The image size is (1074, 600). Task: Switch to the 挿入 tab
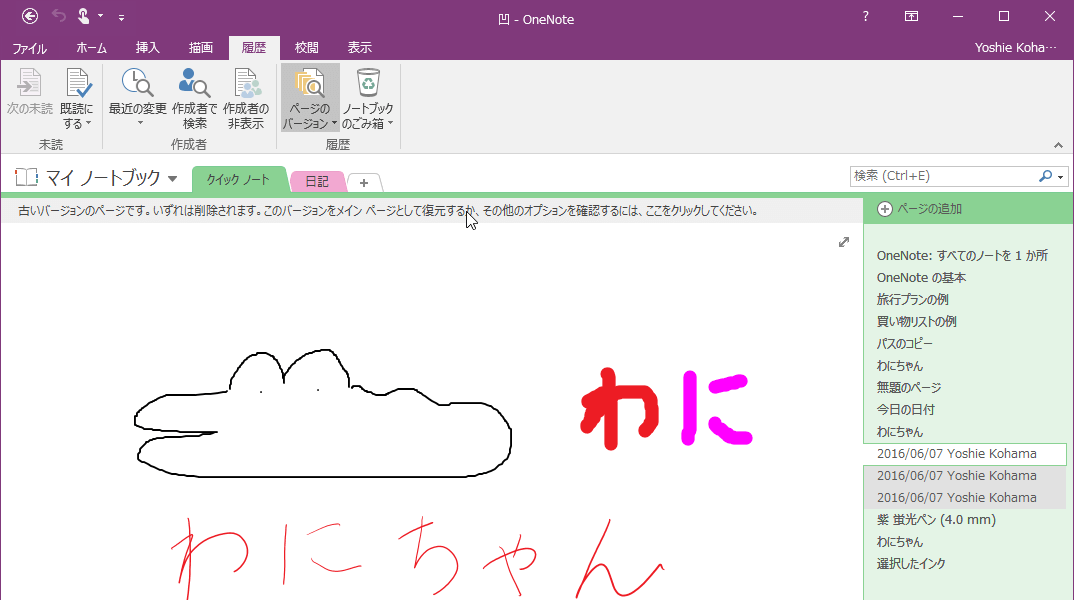click(147, 48)
